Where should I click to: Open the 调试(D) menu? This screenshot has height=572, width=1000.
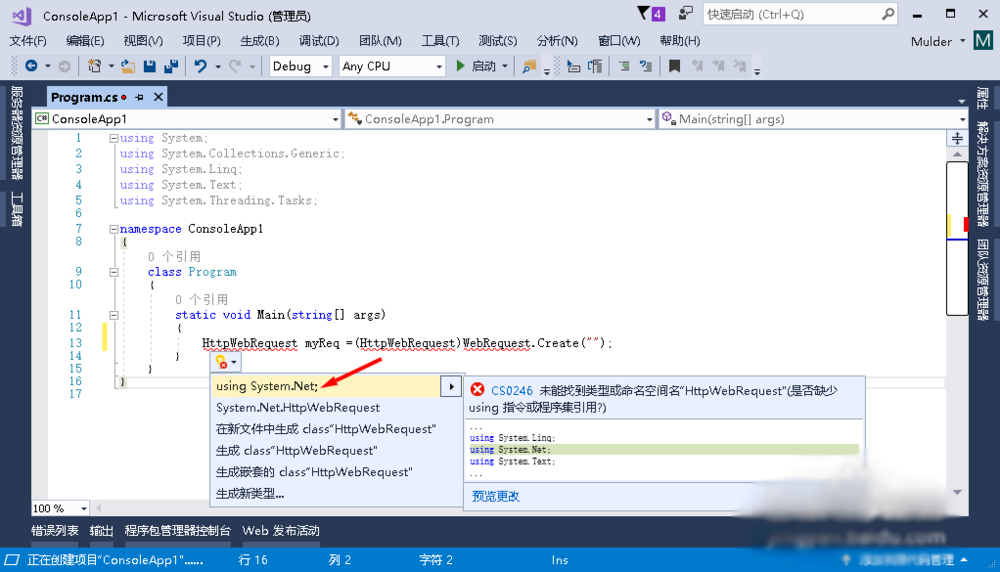[318, 40]
